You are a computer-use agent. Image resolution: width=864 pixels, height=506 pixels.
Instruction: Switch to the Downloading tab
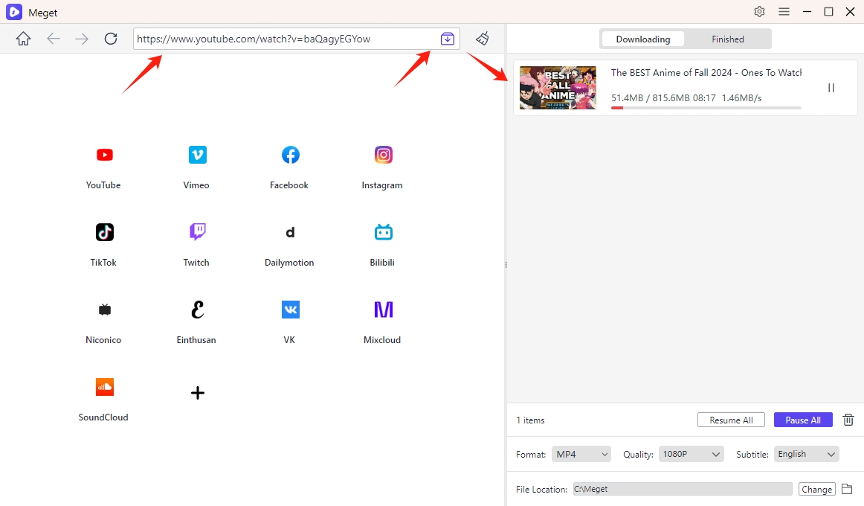coord(642,39)
